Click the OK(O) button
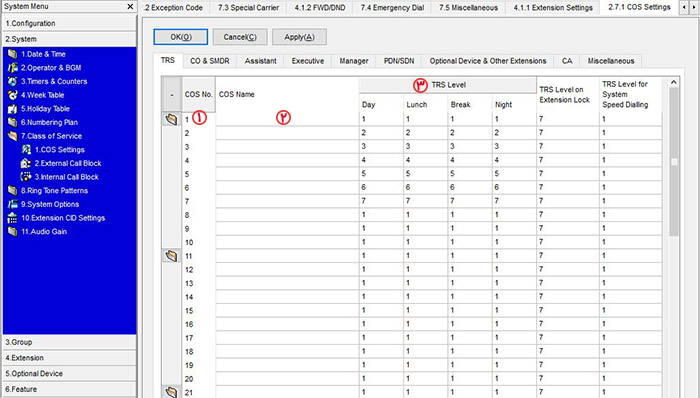Viewport: 700px width, 398px height. [x=181, y=37]
